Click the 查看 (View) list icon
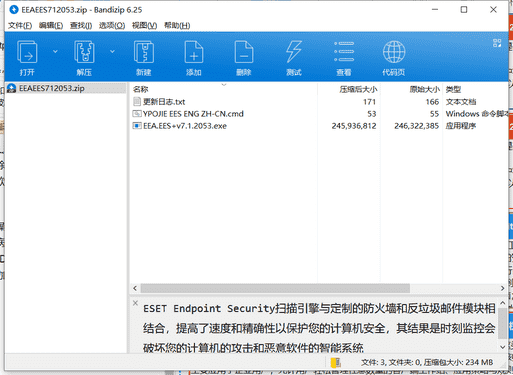This screenshot has width=513, height=375. [x=344, y=52]
